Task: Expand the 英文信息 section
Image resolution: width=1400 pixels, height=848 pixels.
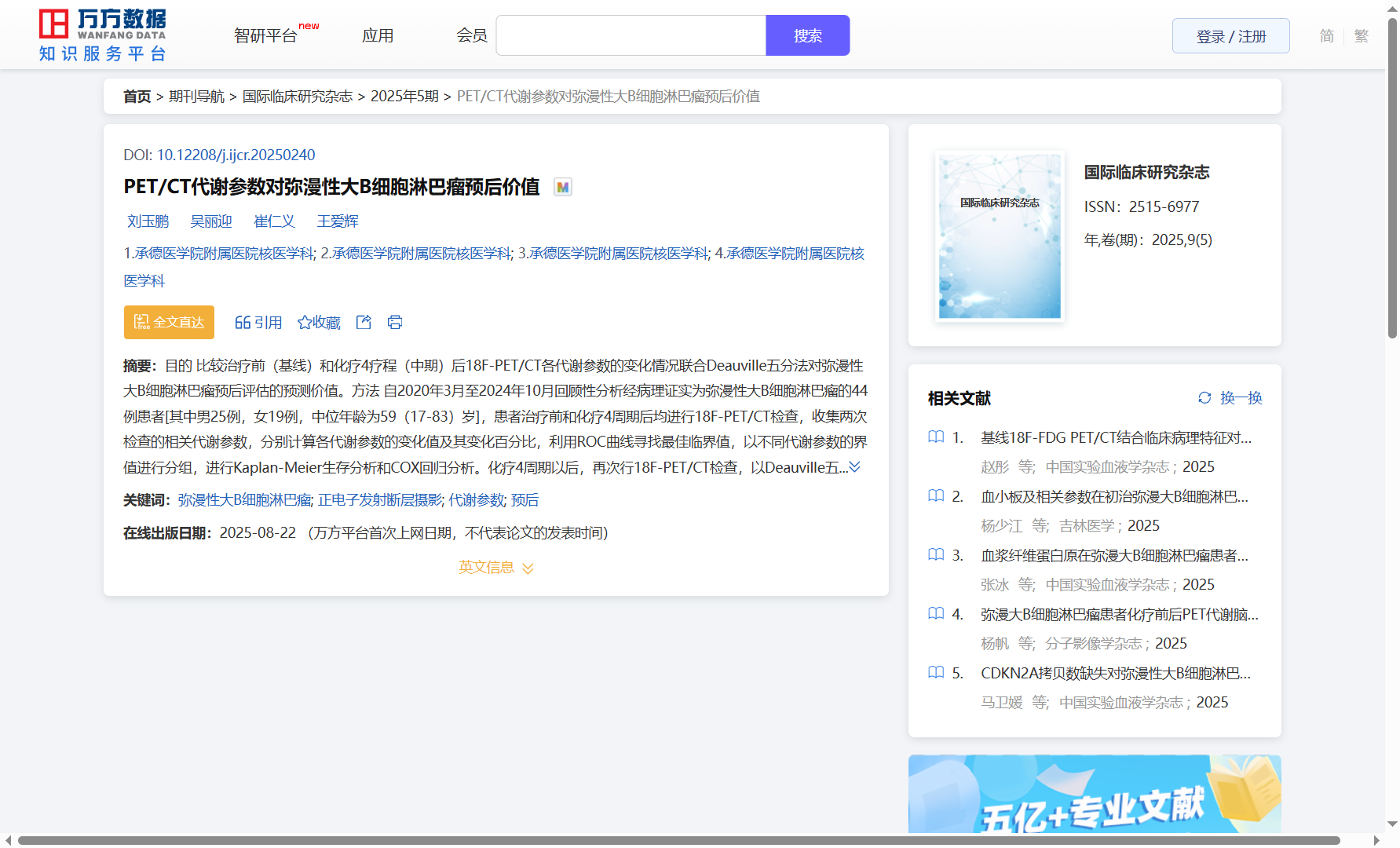Action: (496, 568)
